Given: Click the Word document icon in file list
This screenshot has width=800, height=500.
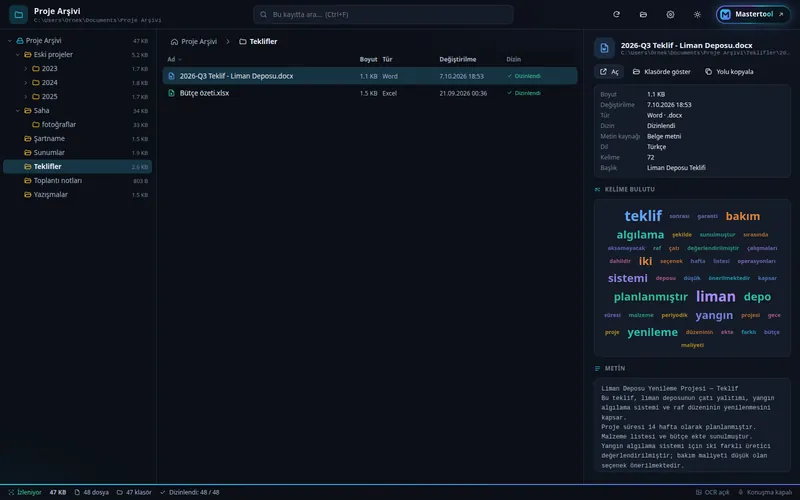Looking at the screenshot, I should (171, 76).
